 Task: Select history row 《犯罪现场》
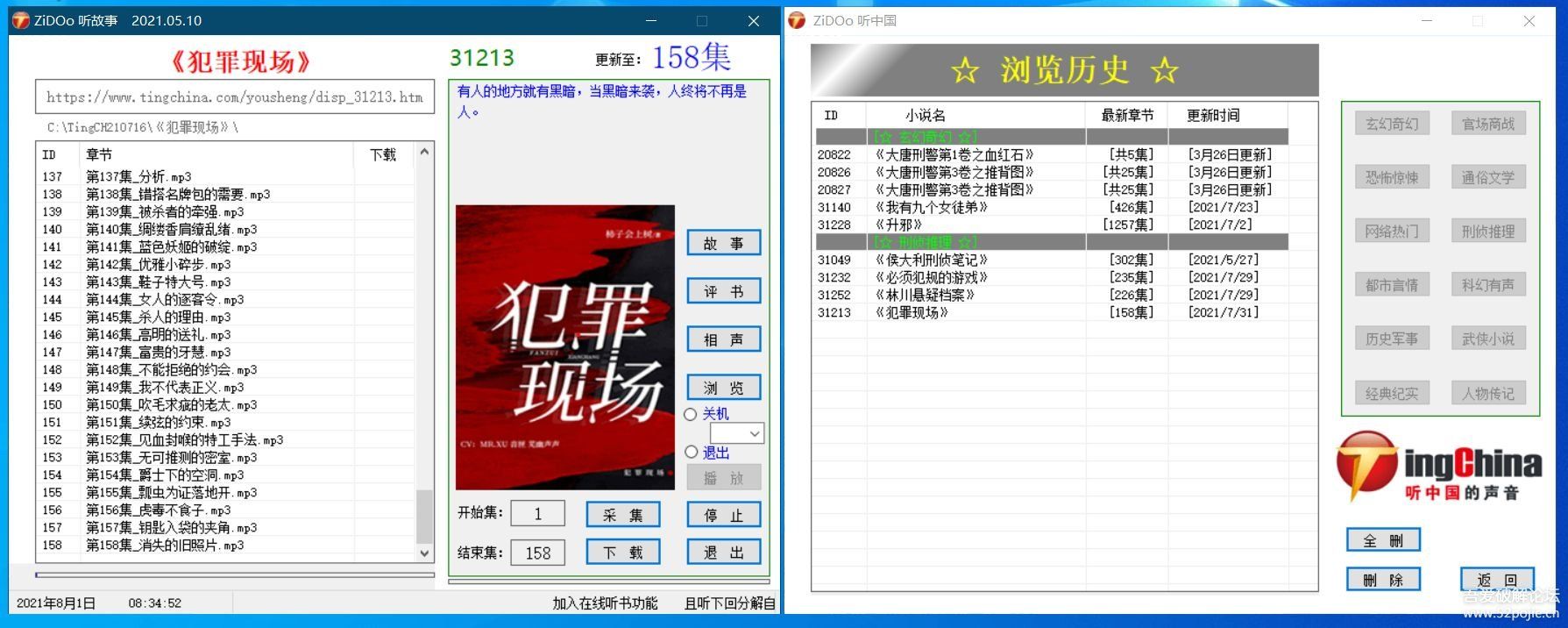pyautogui.click(x=1052, y=312)
